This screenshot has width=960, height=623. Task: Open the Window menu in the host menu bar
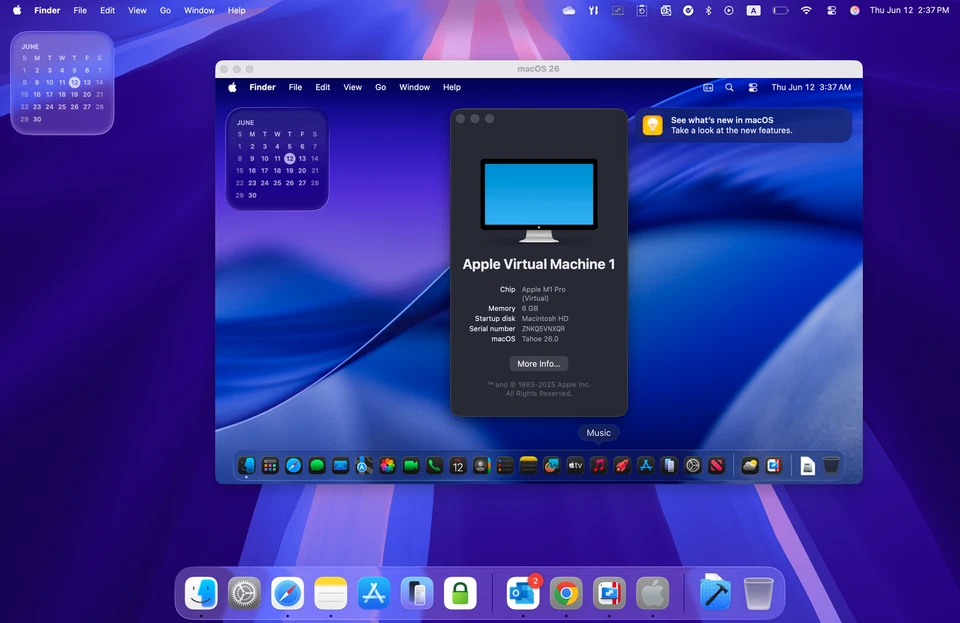(x=199, y=10)
